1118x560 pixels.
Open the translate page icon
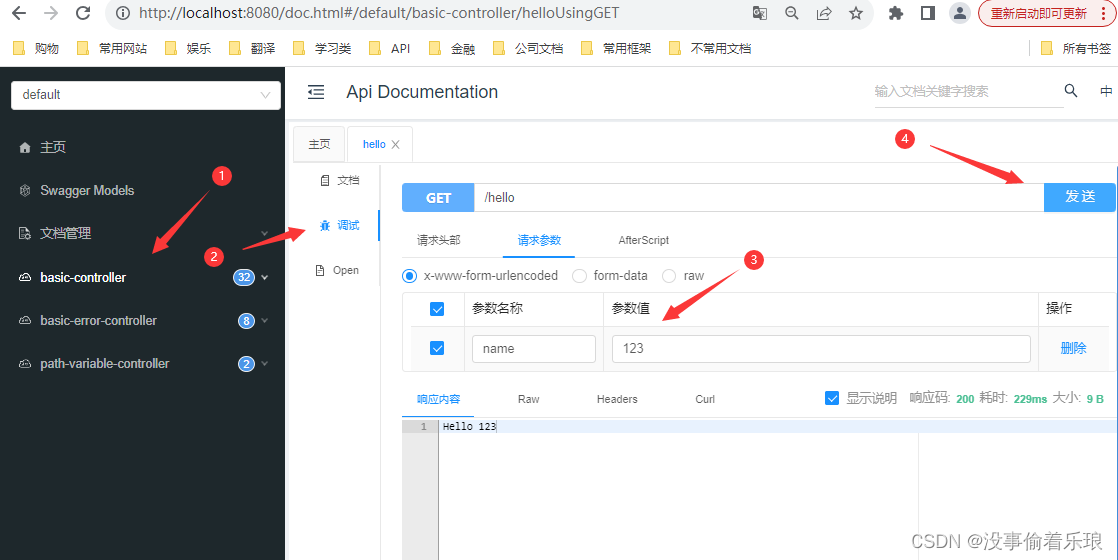click(x=761, y=13)
